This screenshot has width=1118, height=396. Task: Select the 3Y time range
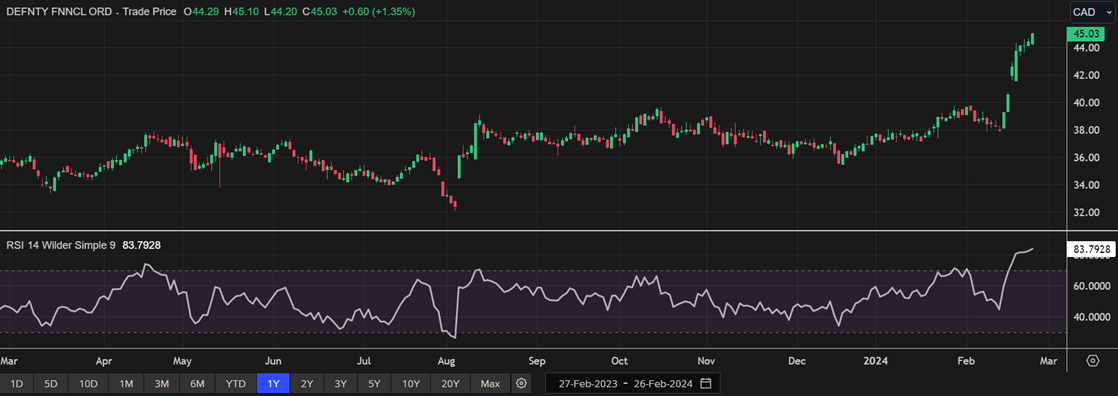(341, 384)
